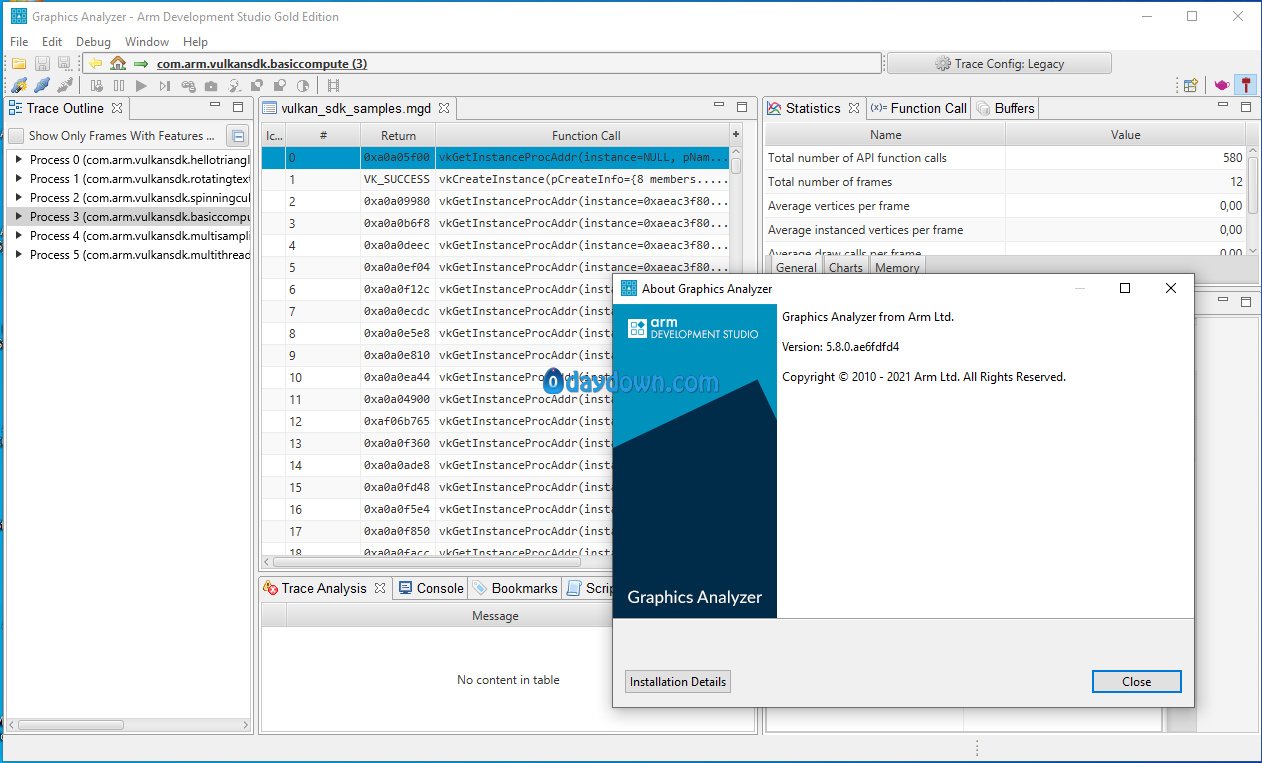Screen dimensions: 1262x763
Task: Open the Help menu
Action: point(196,42)
